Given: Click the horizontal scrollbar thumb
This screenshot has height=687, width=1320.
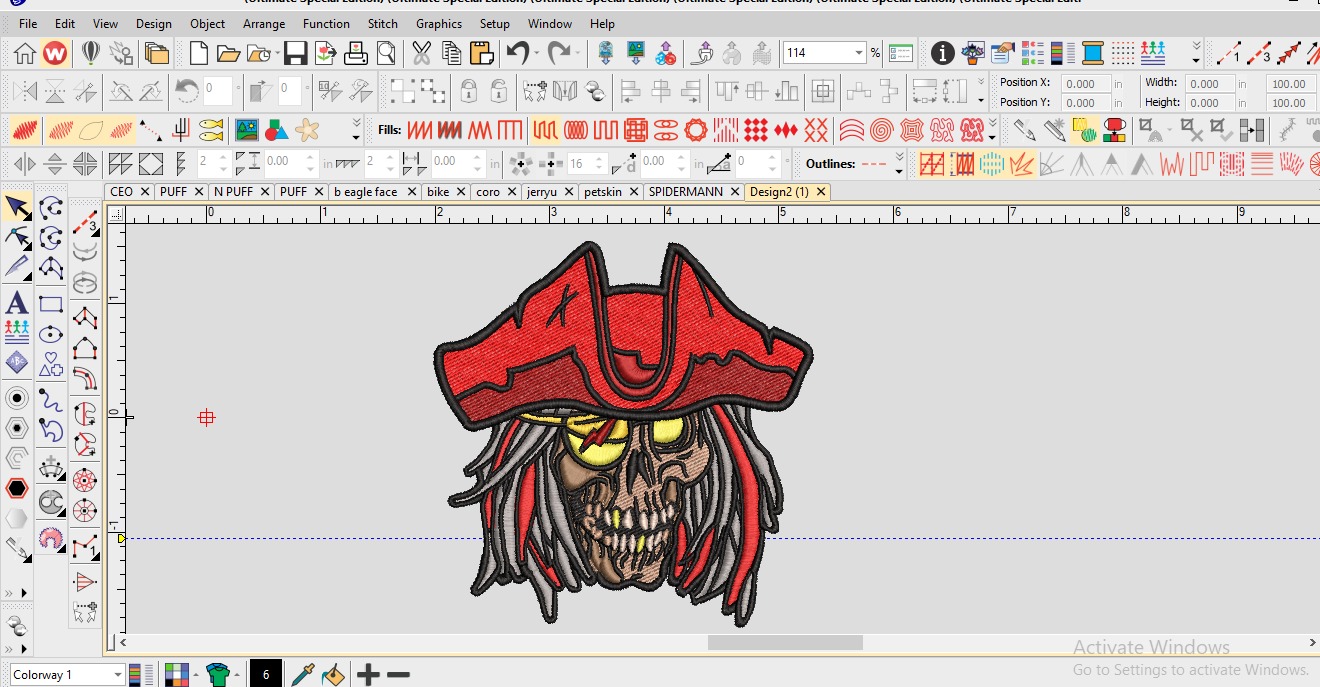Looking at the screenshot, I should tap(785, 643).
